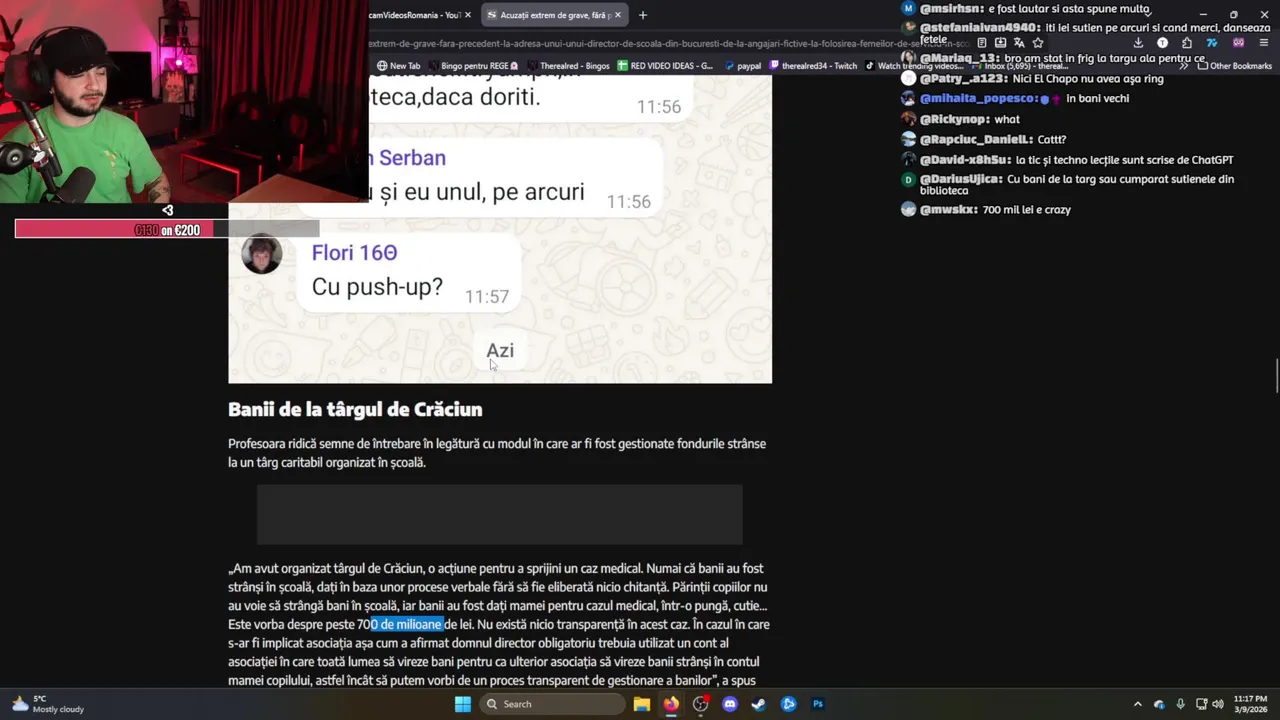Open the network tray icon
This screenshot has width=1280, height=720.
click(x=1201, y=704)
